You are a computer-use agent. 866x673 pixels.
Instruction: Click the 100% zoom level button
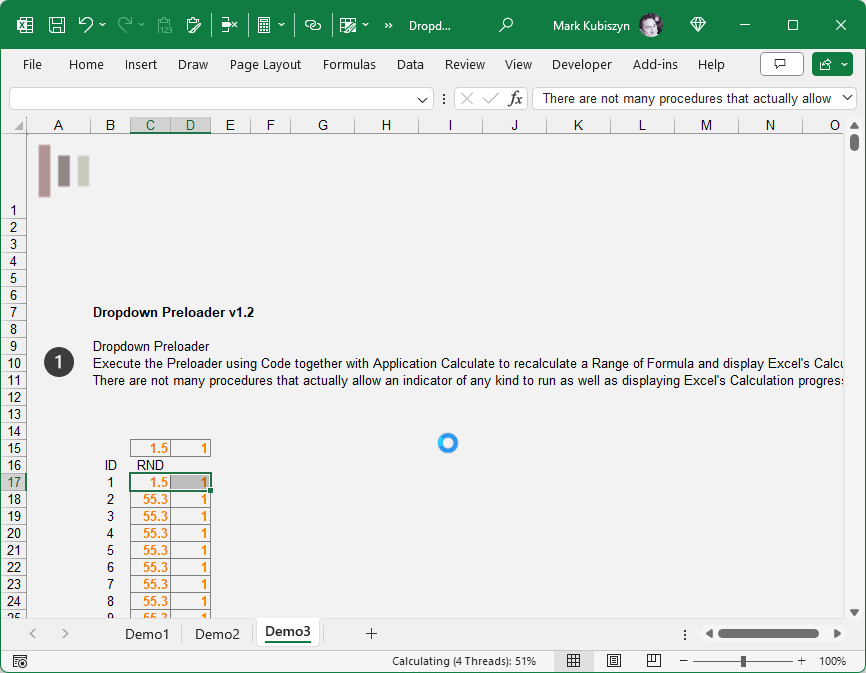click(x=832, y=661)
